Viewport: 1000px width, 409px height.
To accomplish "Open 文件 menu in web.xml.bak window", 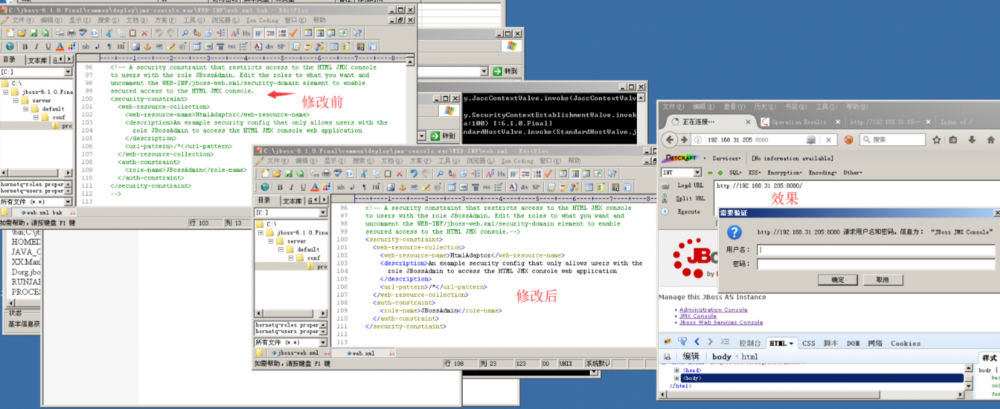I will tap(22, 20).
